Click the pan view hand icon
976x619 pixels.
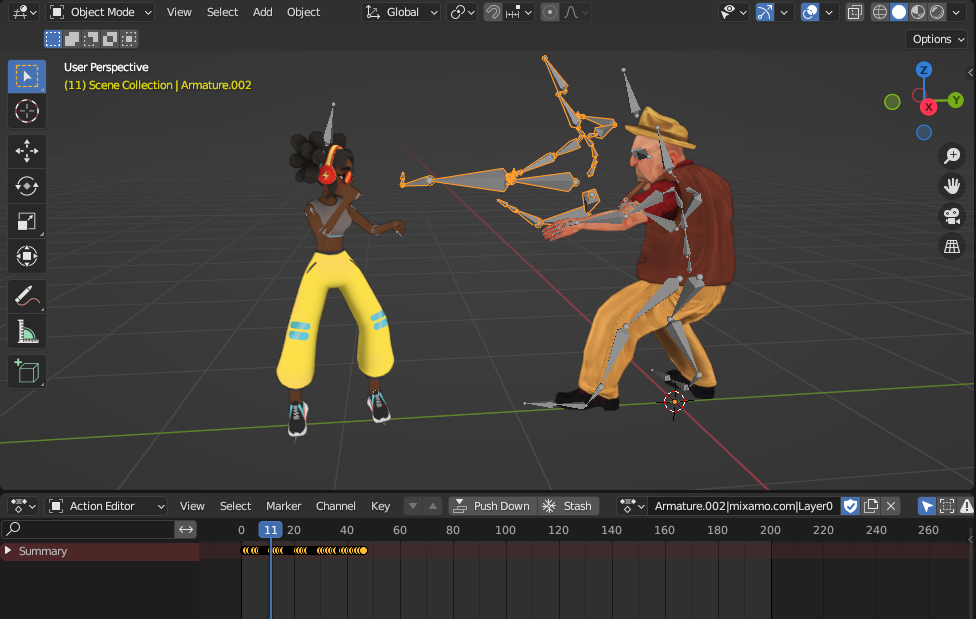(x=952, y=186)
